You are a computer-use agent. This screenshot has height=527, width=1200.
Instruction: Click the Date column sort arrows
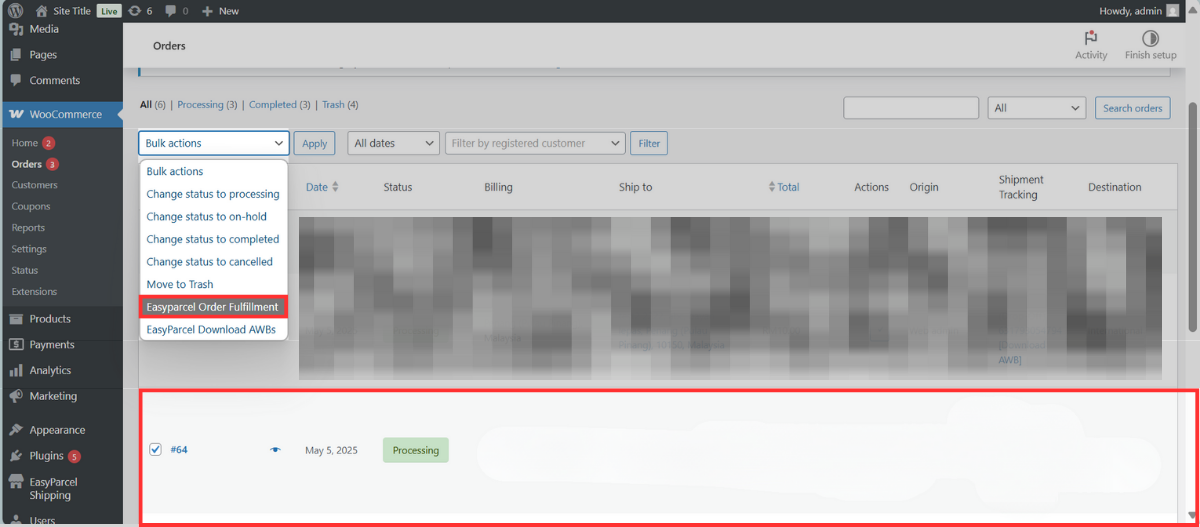(335, 187)
